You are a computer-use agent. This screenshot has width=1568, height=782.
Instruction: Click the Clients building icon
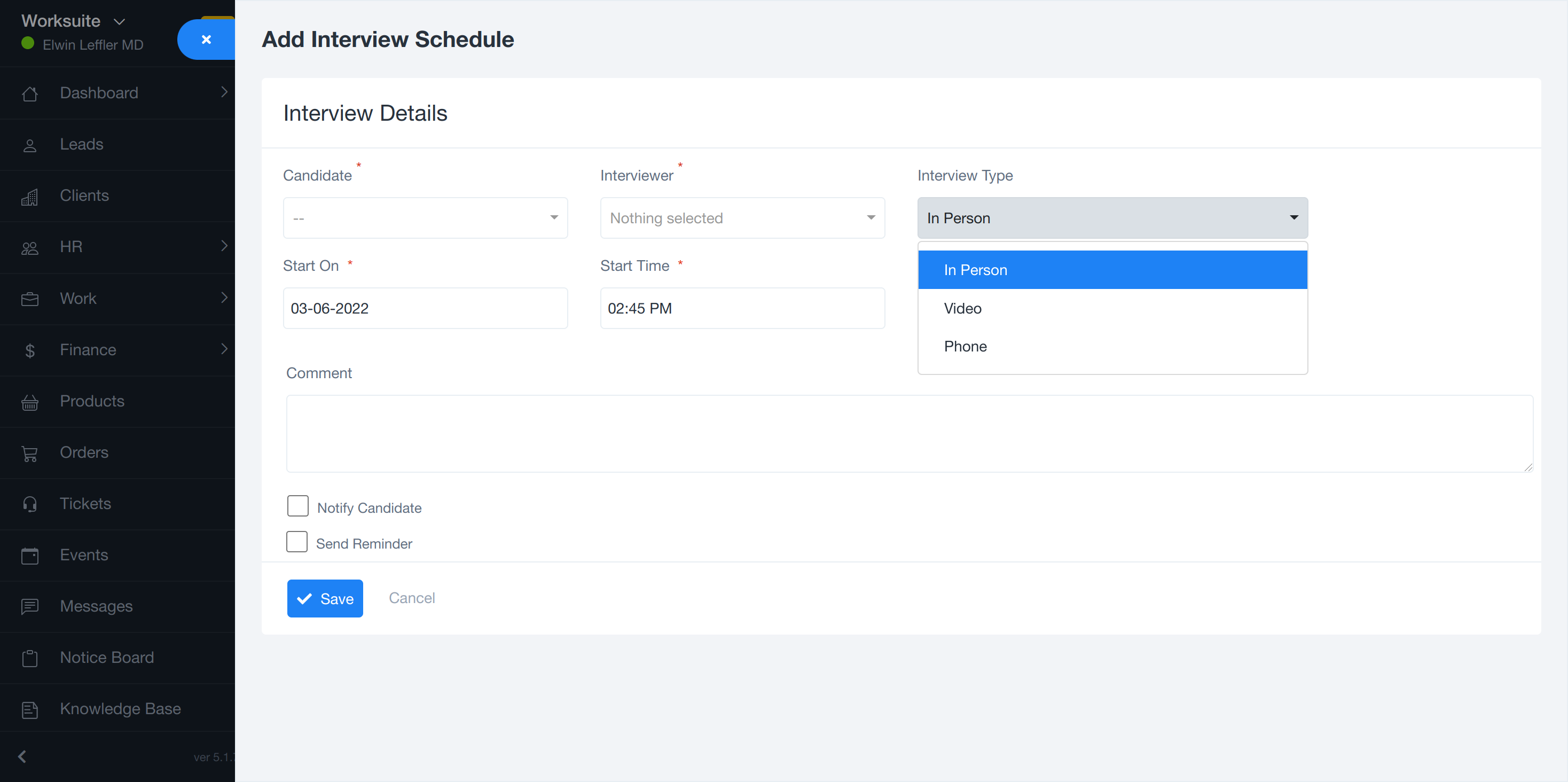pos(29,196)
